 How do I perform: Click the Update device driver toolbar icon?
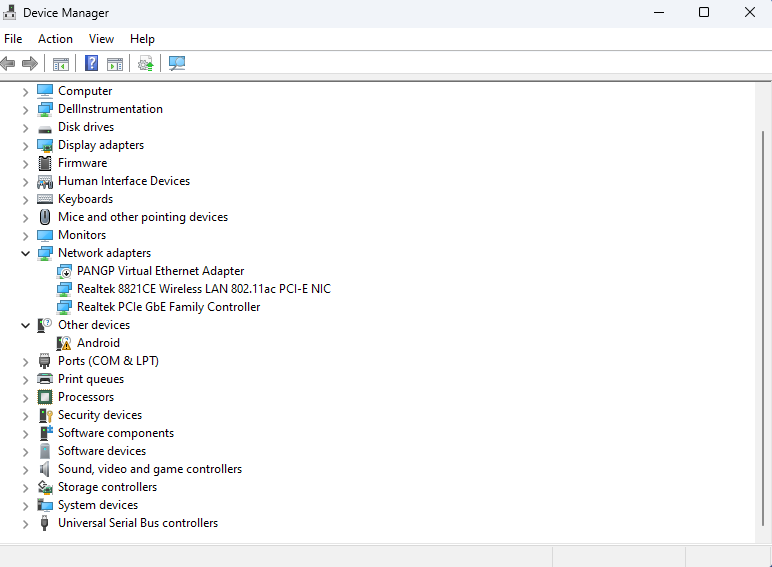(x=146, y=63)
